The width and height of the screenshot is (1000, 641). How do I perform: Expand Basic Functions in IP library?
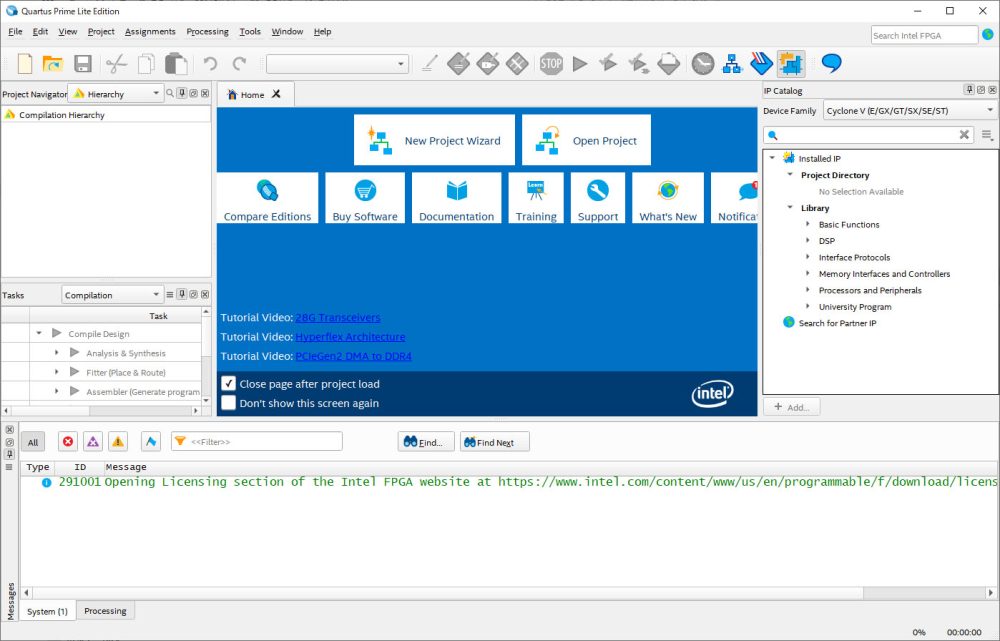(808, 225)
